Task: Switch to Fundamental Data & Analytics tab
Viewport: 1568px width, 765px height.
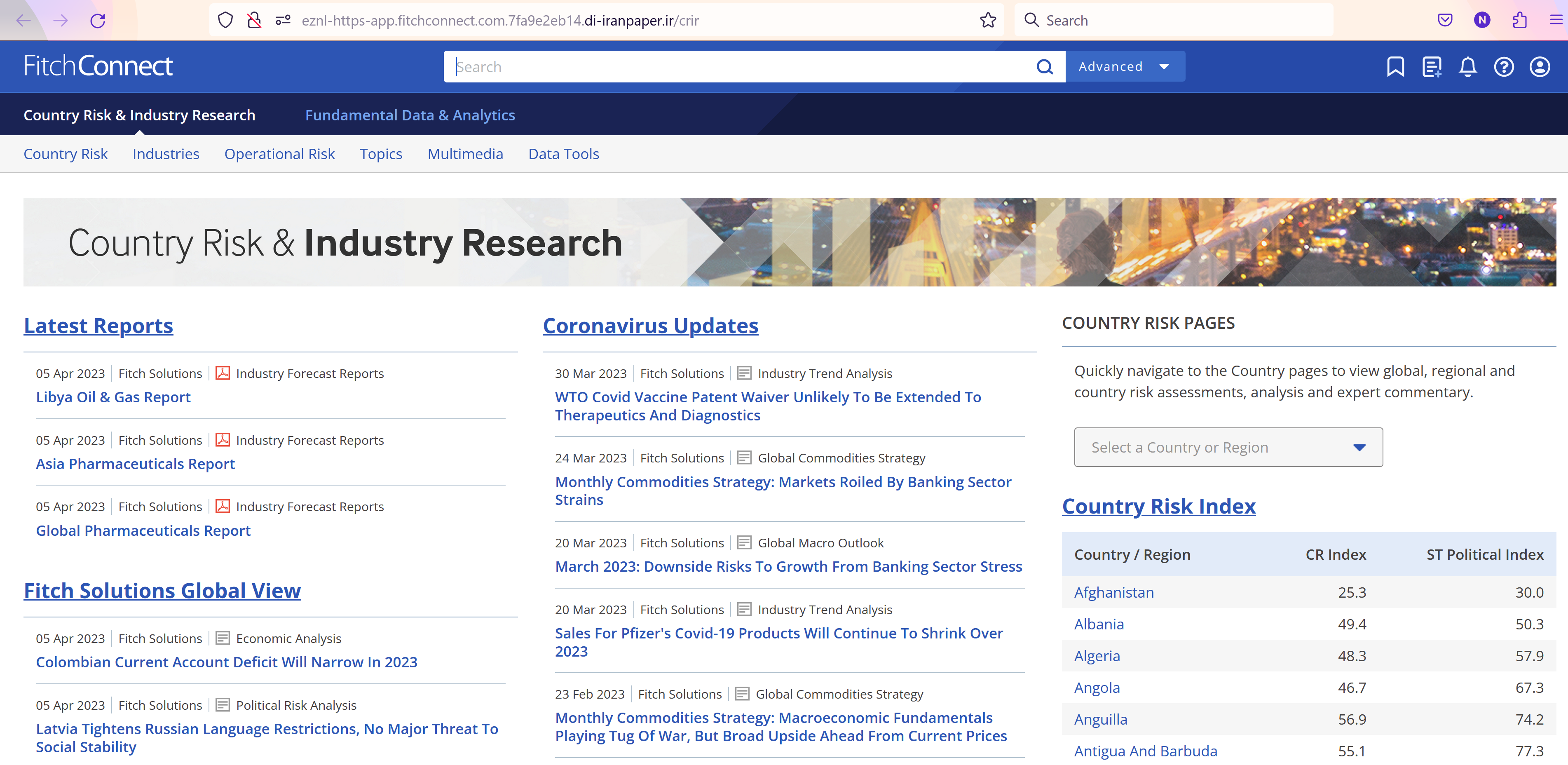Action: click(410, 115)
